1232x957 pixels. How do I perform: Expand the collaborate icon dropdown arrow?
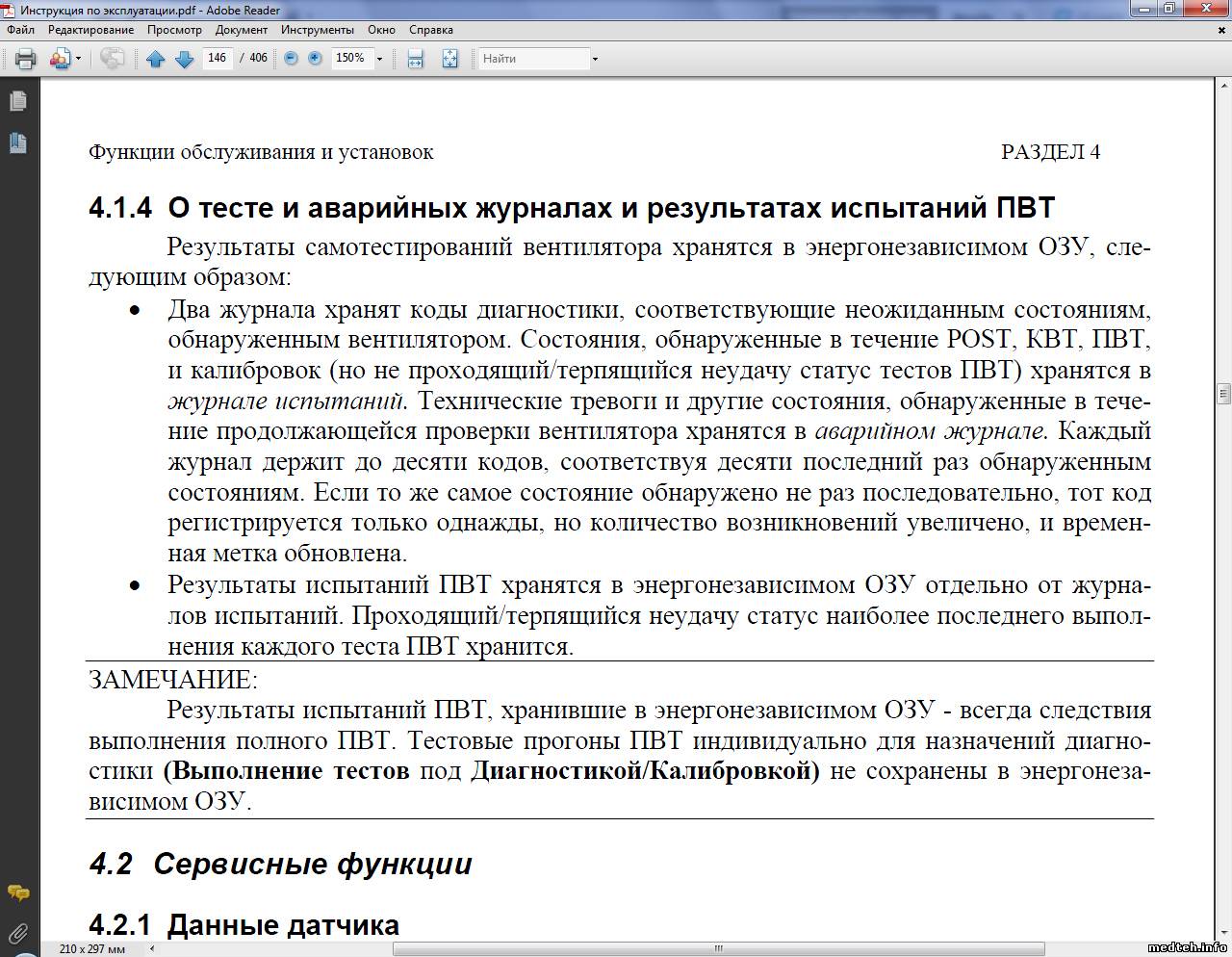click(x=78, y=59)
